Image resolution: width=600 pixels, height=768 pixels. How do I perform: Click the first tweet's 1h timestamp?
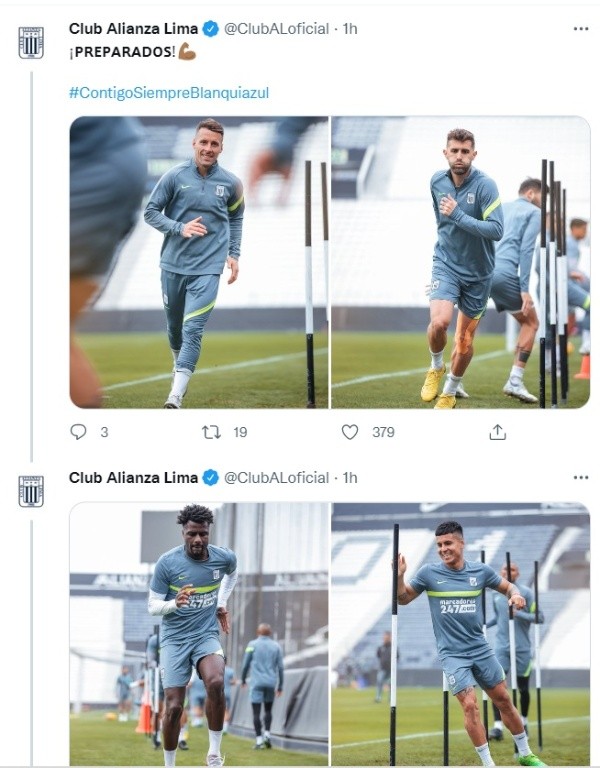coord(349,29)
